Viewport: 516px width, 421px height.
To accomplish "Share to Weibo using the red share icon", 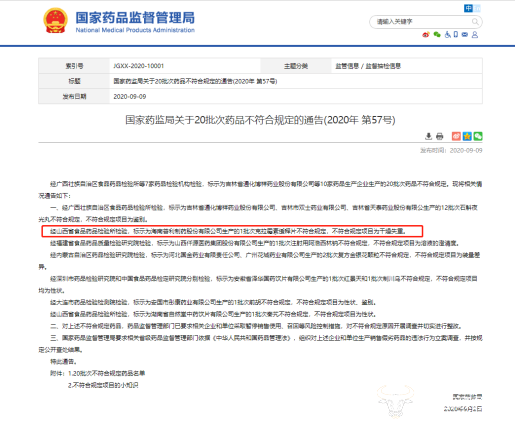I will click(x=456, y=136).
